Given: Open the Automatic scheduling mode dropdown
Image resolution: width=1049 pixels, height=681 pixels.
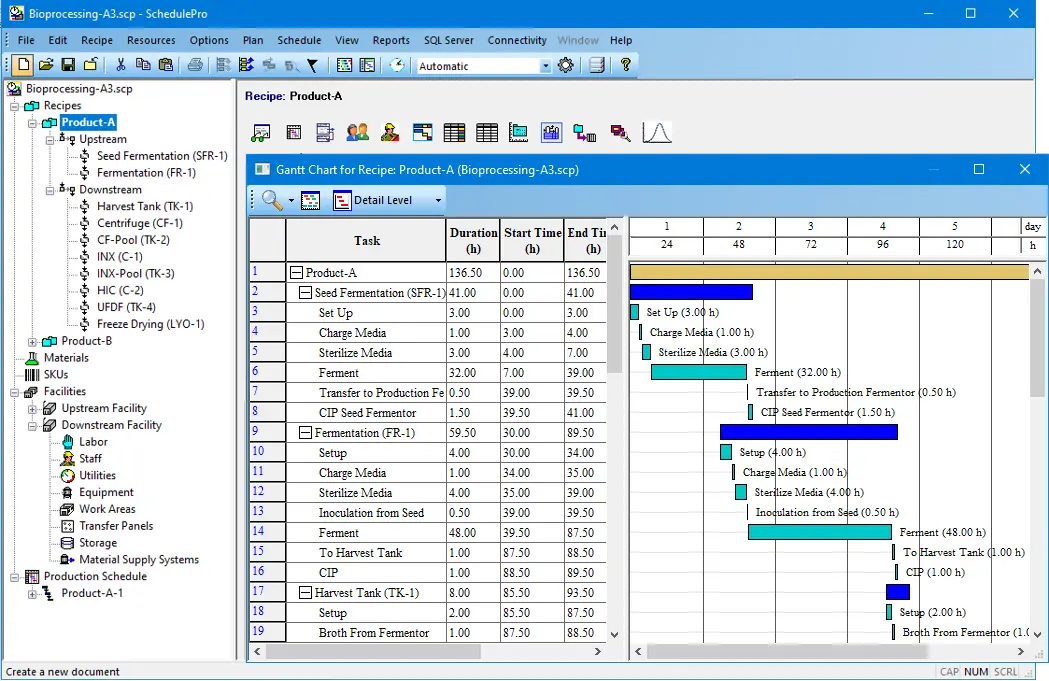Looking at the screenshot, I should 545,66.
